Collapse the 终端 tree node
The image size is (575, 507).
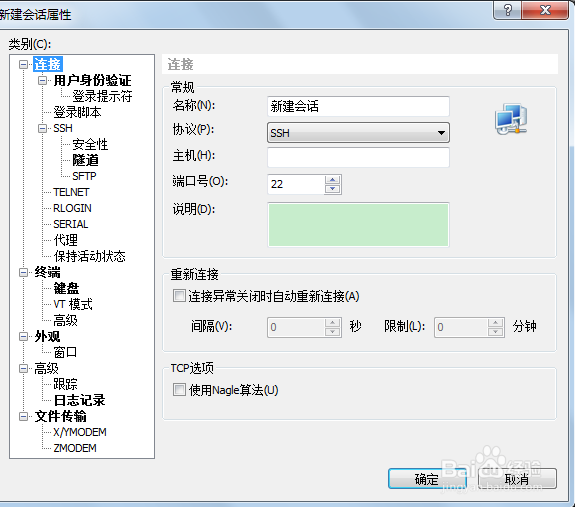click(x=23, y=272)
